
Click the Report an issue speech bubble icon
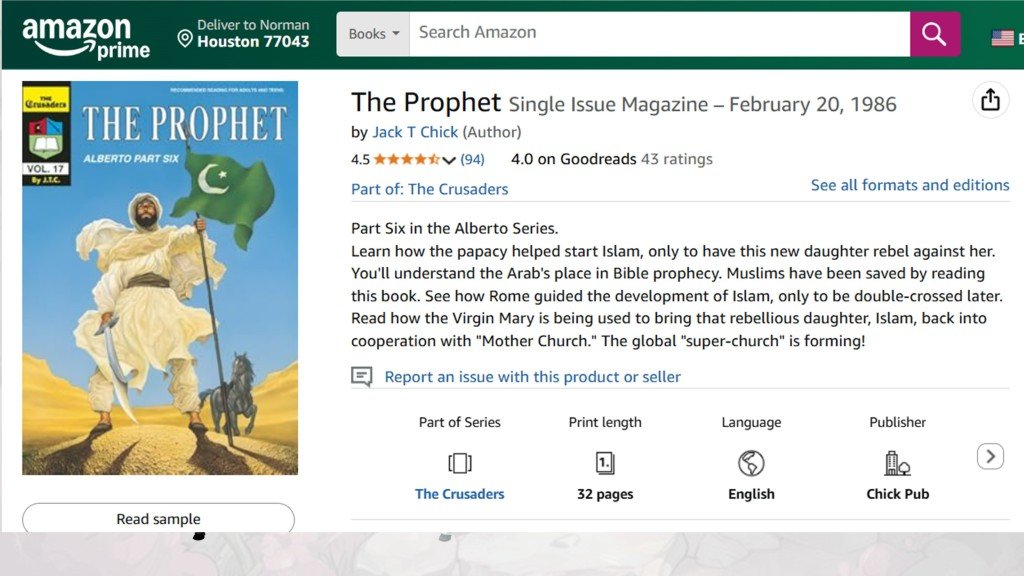coord(361,376)
